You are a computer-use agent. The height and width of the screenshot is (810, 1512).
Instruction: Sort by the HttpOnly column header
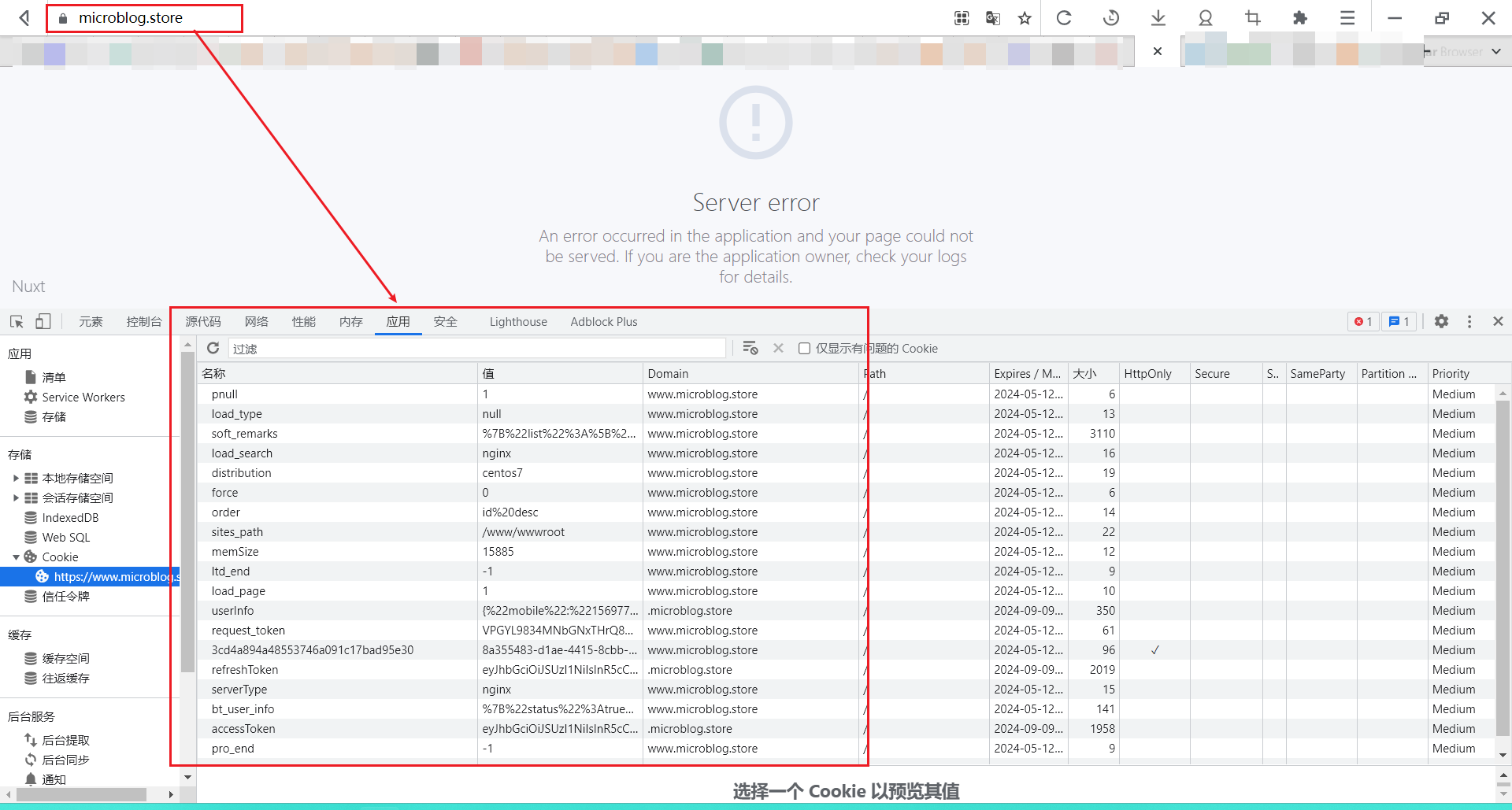point(1154,373)
